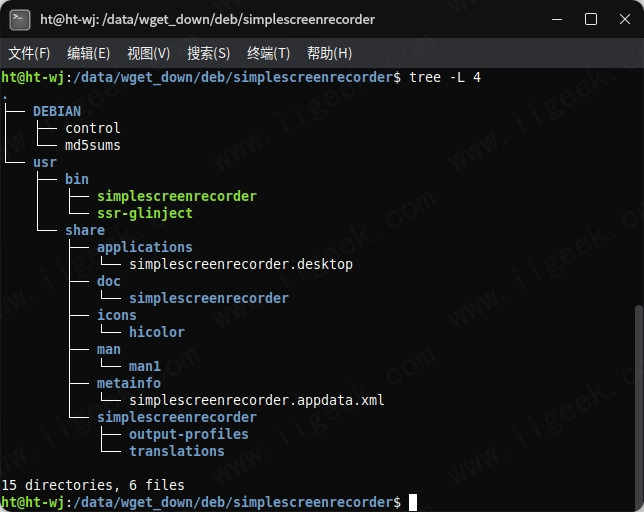Open the 视图(V) menu
The height and width of the screenshot is (512, 644).
tap(148, 53)
